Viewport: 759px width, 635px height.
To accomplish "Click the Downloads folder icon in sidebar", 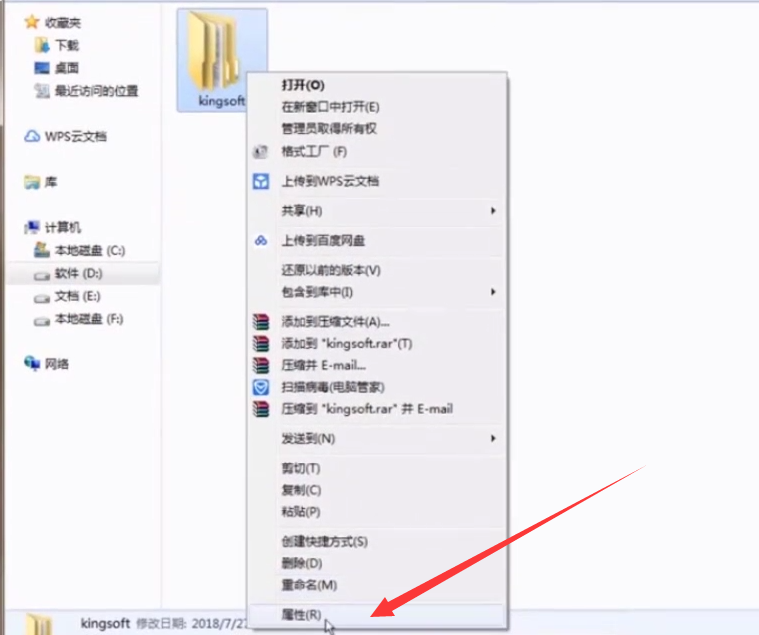I will click(x=42, y=45).
